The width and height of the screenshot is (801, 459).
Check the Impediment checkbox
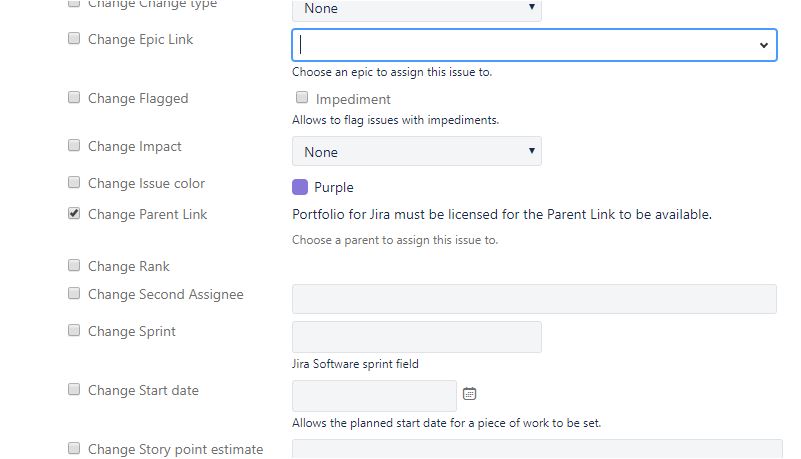pos(302,97)
